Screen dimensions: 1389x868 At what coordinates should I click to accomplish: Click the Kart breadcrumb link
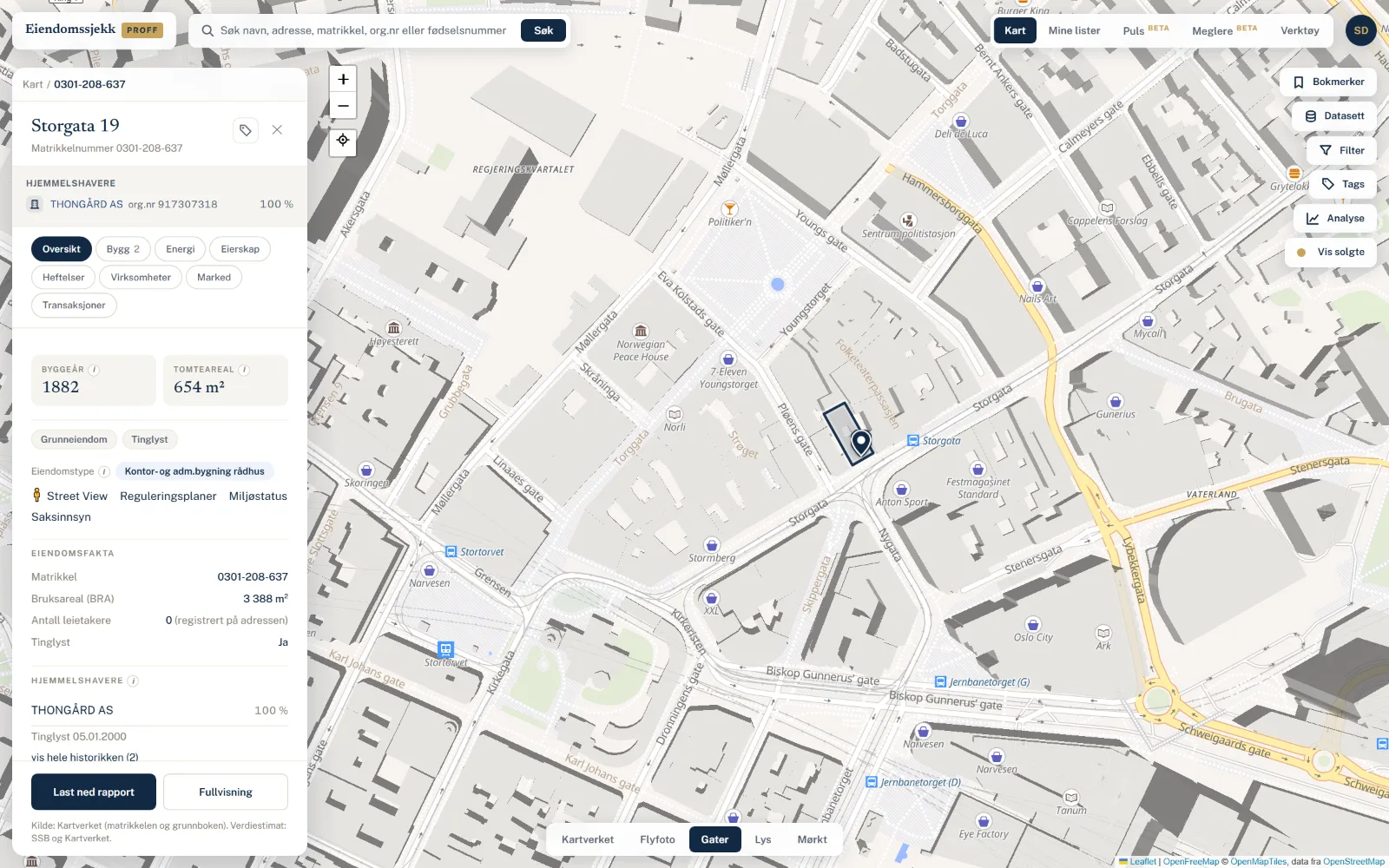point(33,84)
